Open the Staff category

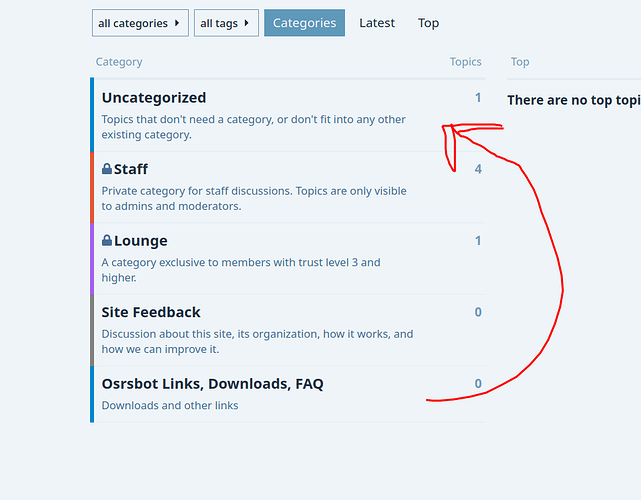(131, 169)
